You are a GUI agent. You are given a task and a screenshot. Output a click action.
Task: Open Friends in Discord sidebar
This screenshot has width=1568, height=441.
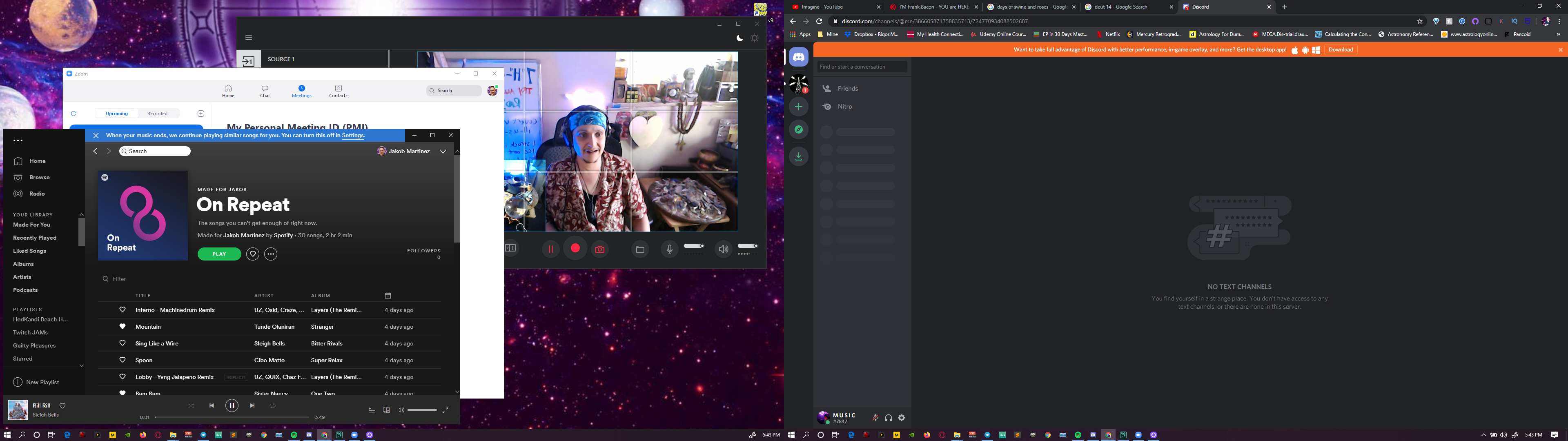click(x=862, y=88)
